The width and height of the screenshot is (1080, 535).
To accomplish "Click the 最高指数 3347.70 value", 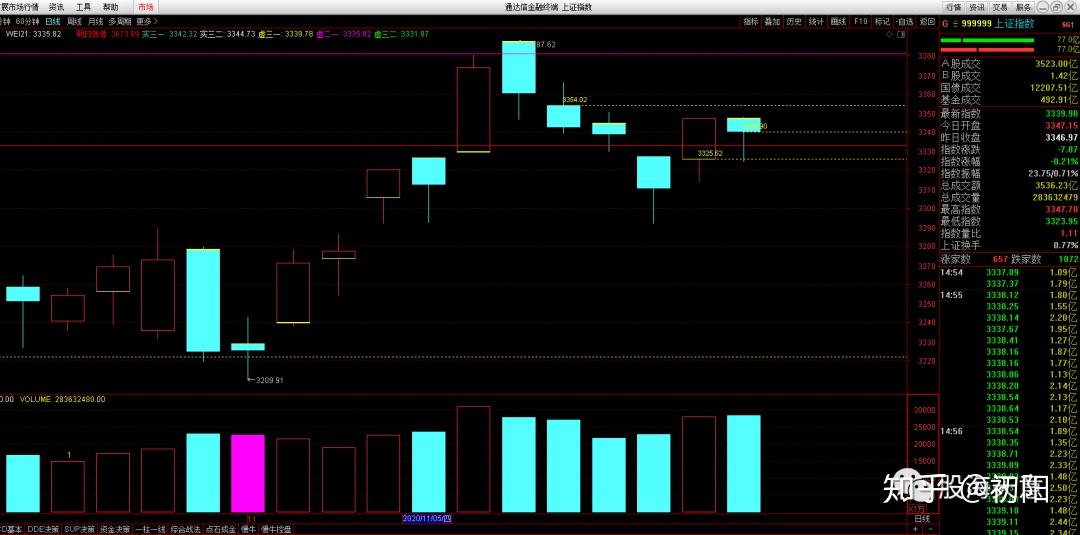I will pyautogui.click(x=1061, y=209).
